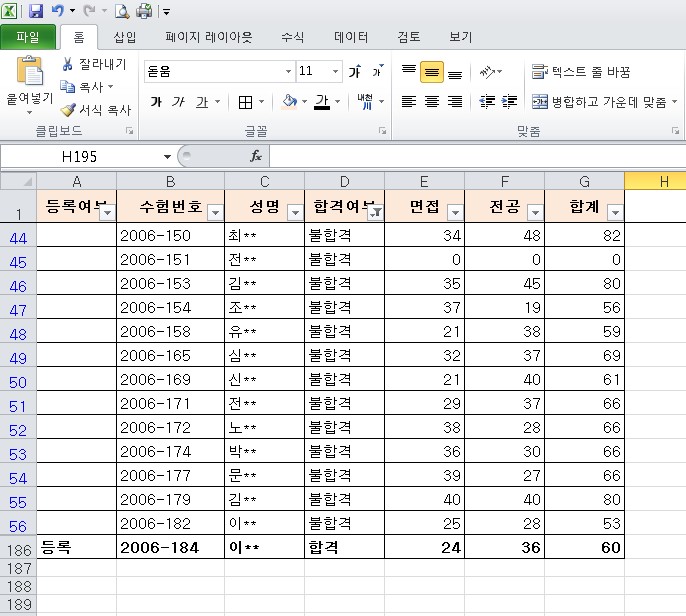Viewport: 686px width, 616px height.
Task: Align text to top of cell
Action: (409, 71)
